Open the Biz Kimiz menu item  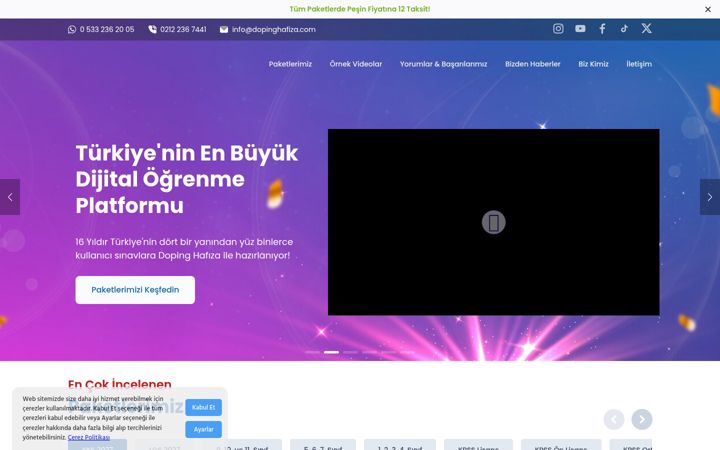593,64
